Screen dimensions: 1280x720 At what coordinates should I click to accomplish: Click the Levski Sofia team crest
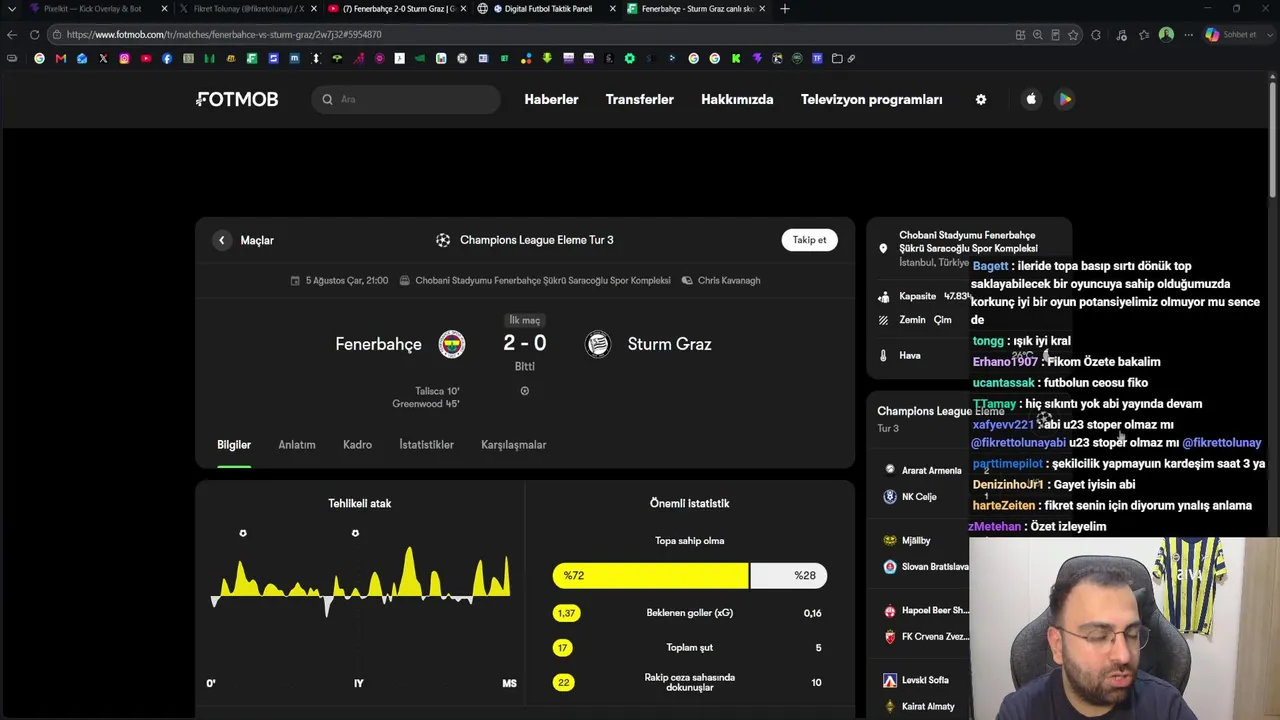(x=890, y=680)
